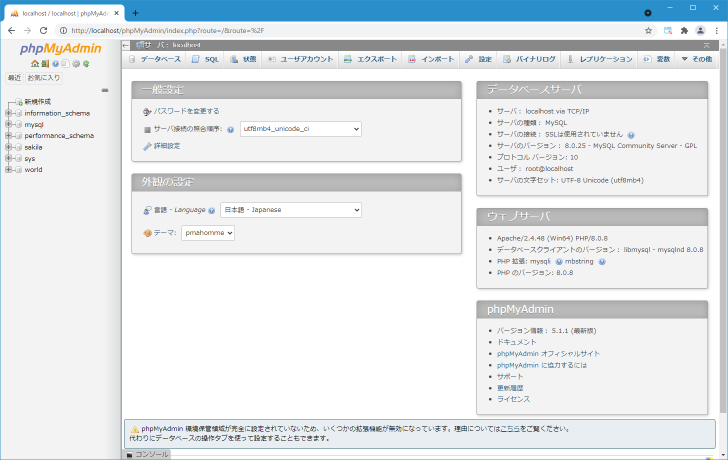
Task: Expand the world database tree node
Action: [8, 169]
